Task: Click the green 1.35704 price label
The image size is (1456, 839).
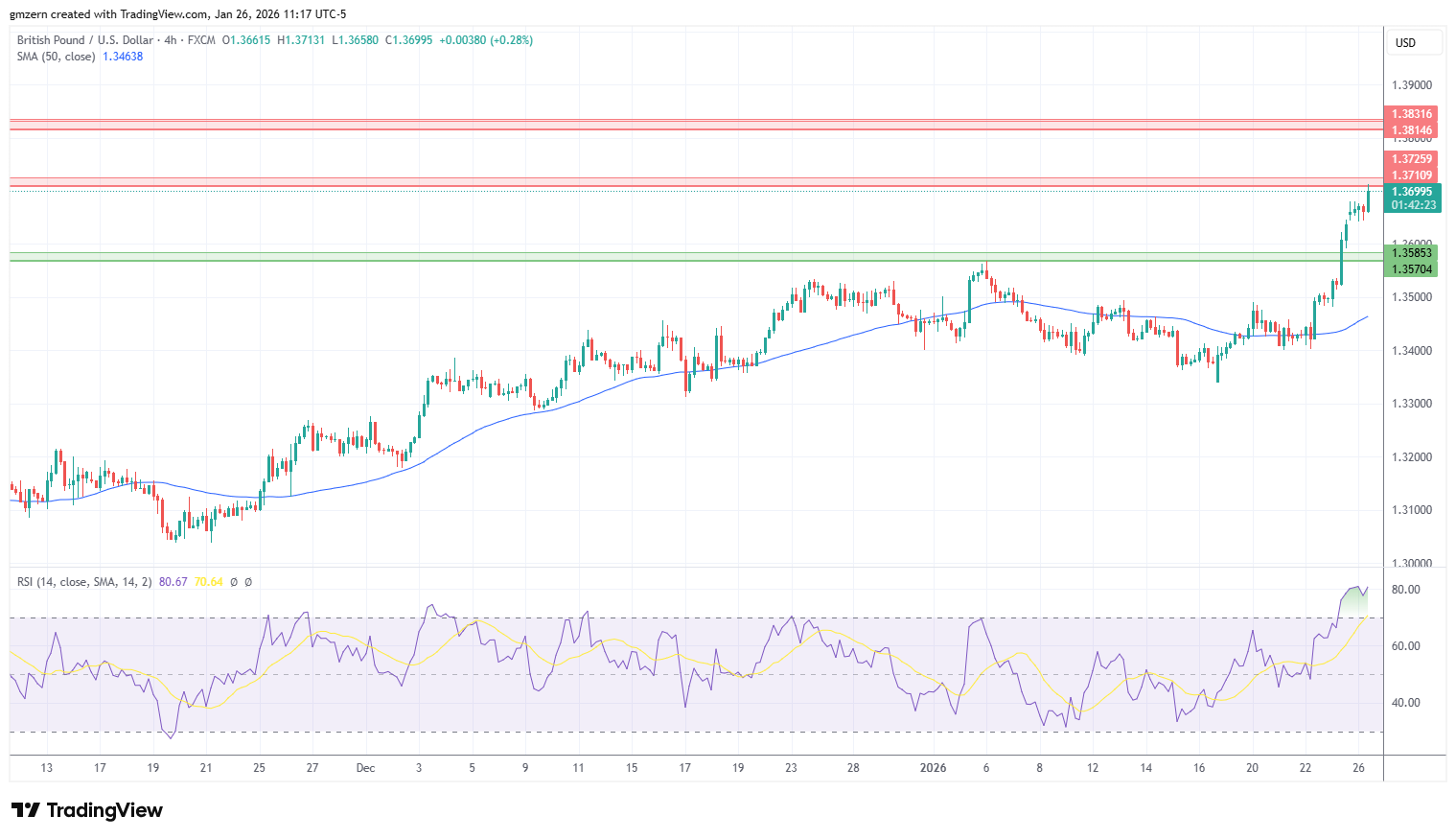Action: (x=1412, y=269)
